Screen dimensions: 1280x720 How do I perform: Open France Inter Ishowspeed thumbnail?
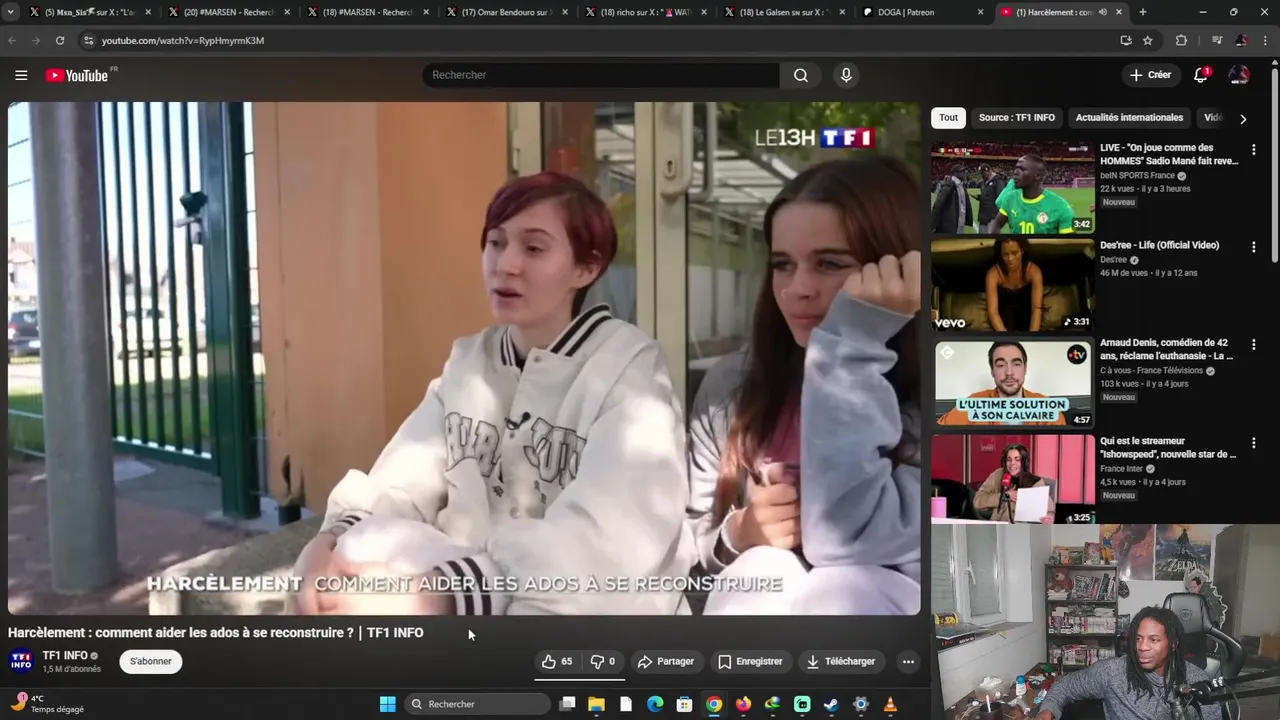(1012, 479)
